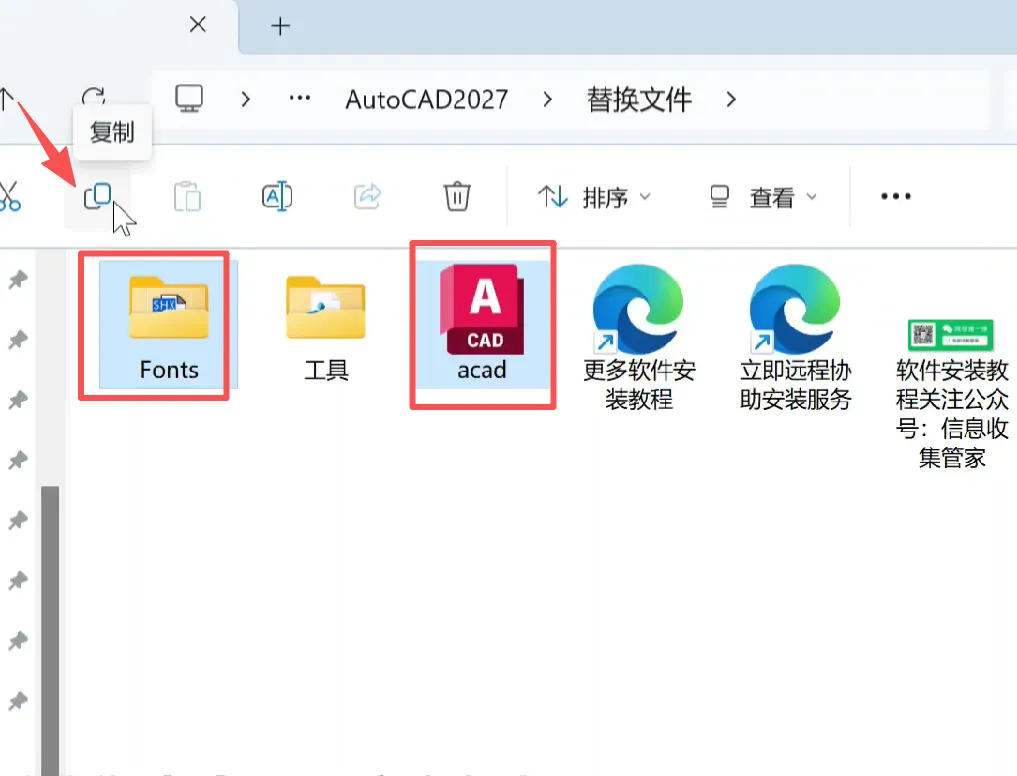The width and height of the screenshot is (1017, 776).
Task: Select the acad application file
Action: pos(483,324)
